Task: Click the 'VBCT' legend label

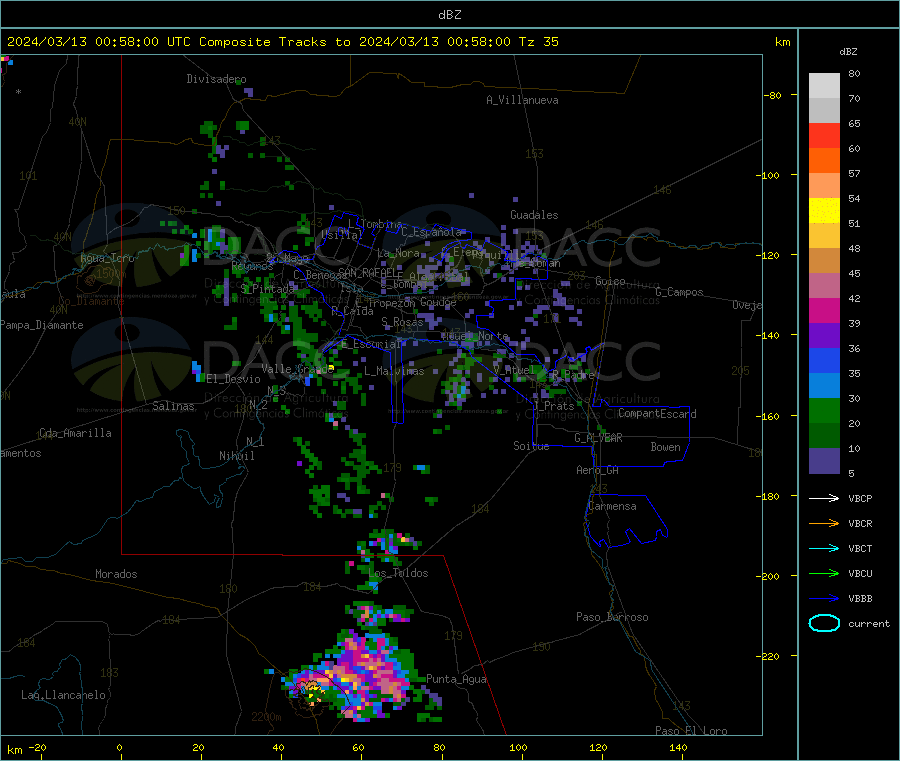Action: (860, 549)
